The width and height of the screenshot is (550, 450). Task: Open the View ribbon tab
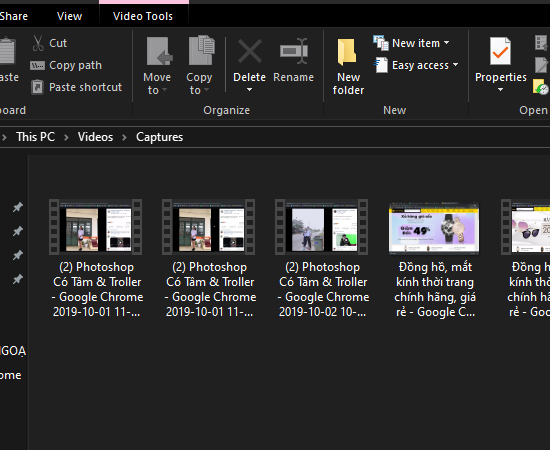point(69,16)
